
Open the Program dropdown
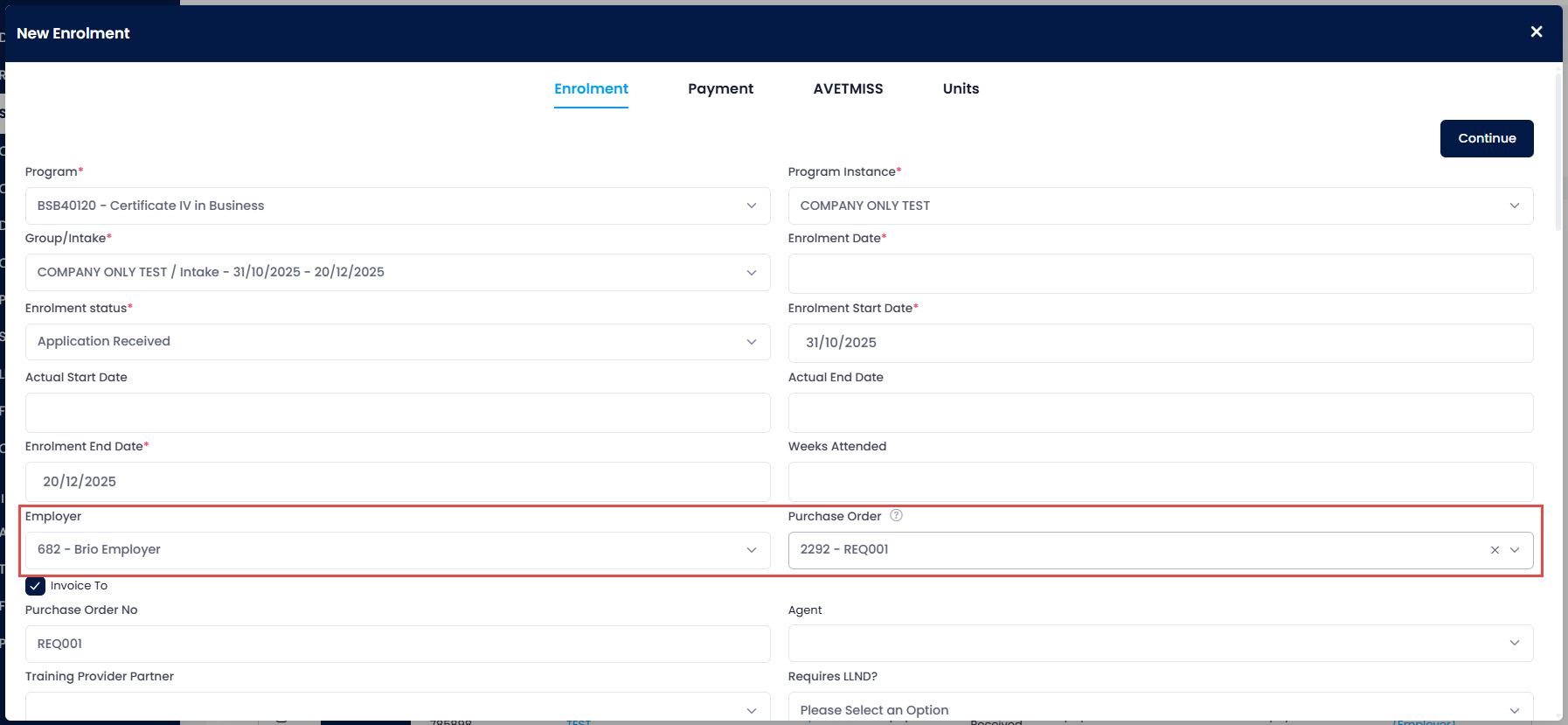point(398,206)
